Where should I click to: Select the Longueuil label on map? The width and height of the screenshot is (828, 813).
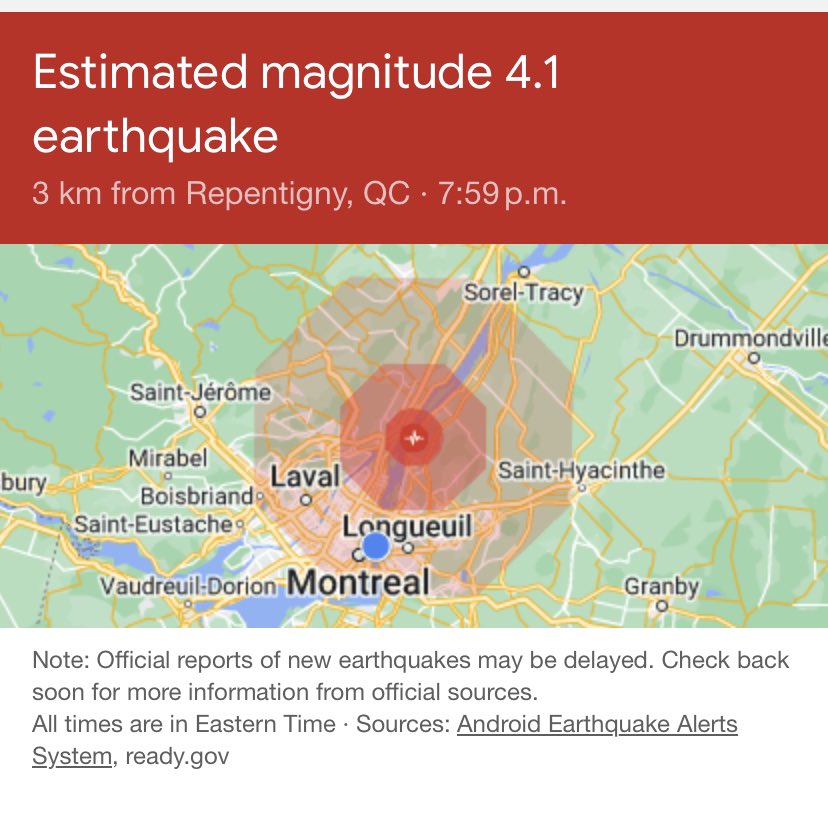pyautogui.click(x=407, y=526)
